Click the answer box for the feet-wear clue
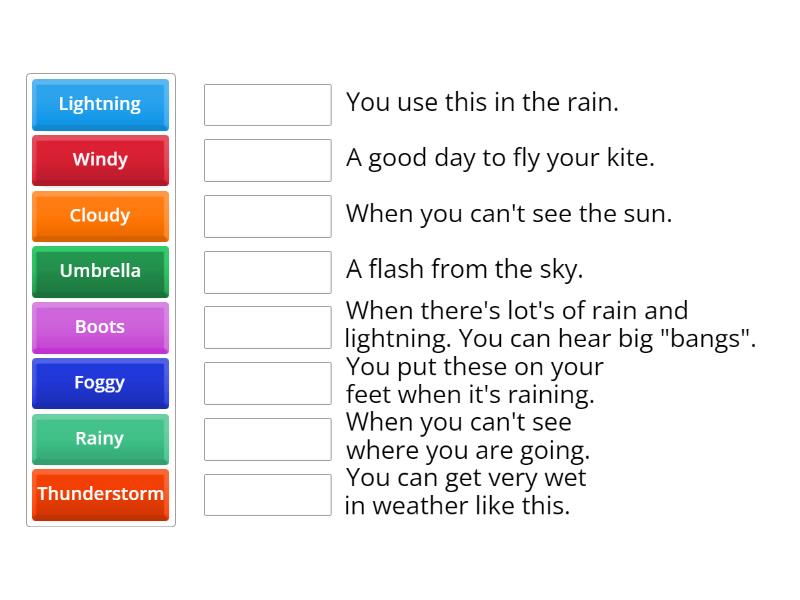Image resolution: width=800 pixels, height=600 pixels. [267, 381]
